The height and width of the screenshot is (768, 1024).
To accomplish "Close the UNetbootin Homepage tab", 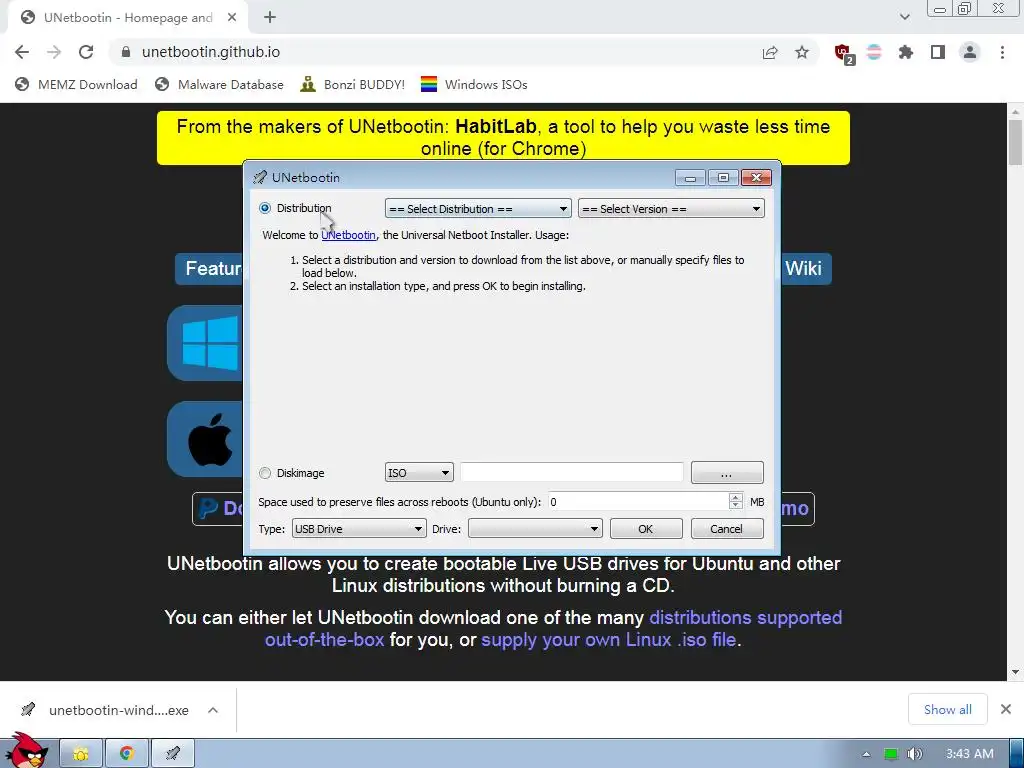I will [x=232, y=18].
